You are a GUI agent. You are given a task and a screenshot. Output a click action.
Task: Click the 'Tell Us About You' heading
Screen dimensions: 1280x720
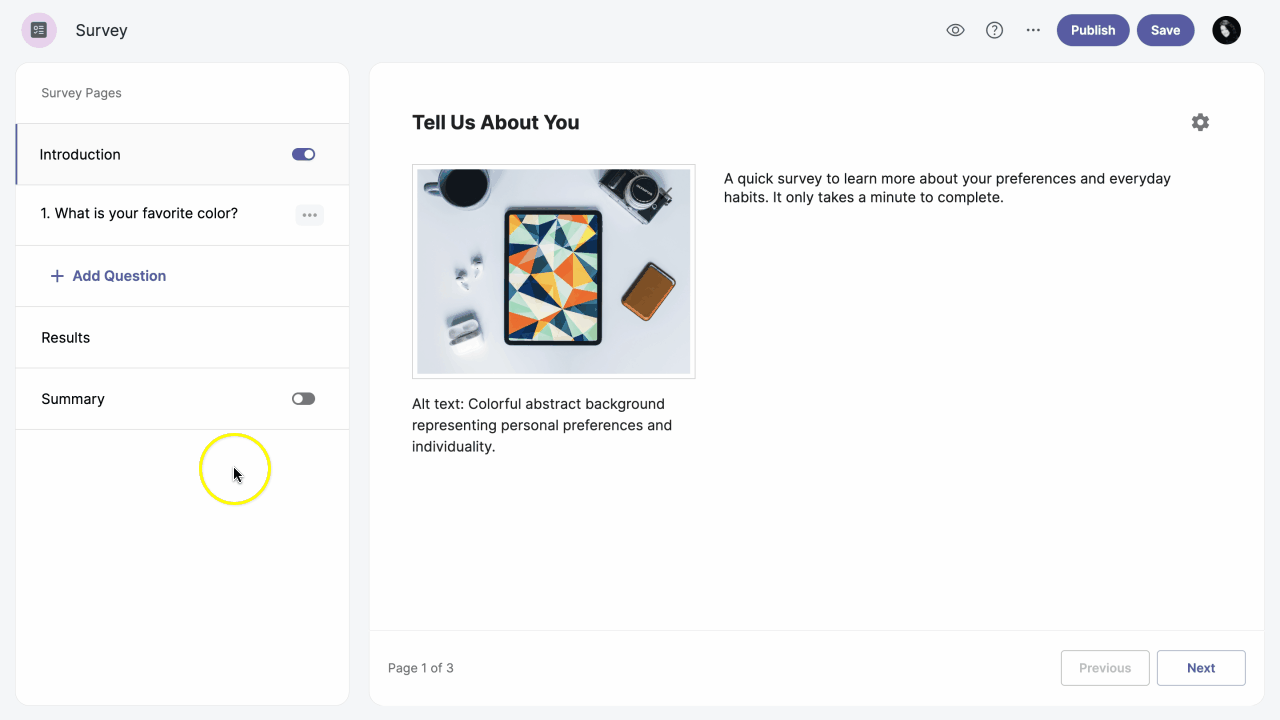tap(495, 123)
